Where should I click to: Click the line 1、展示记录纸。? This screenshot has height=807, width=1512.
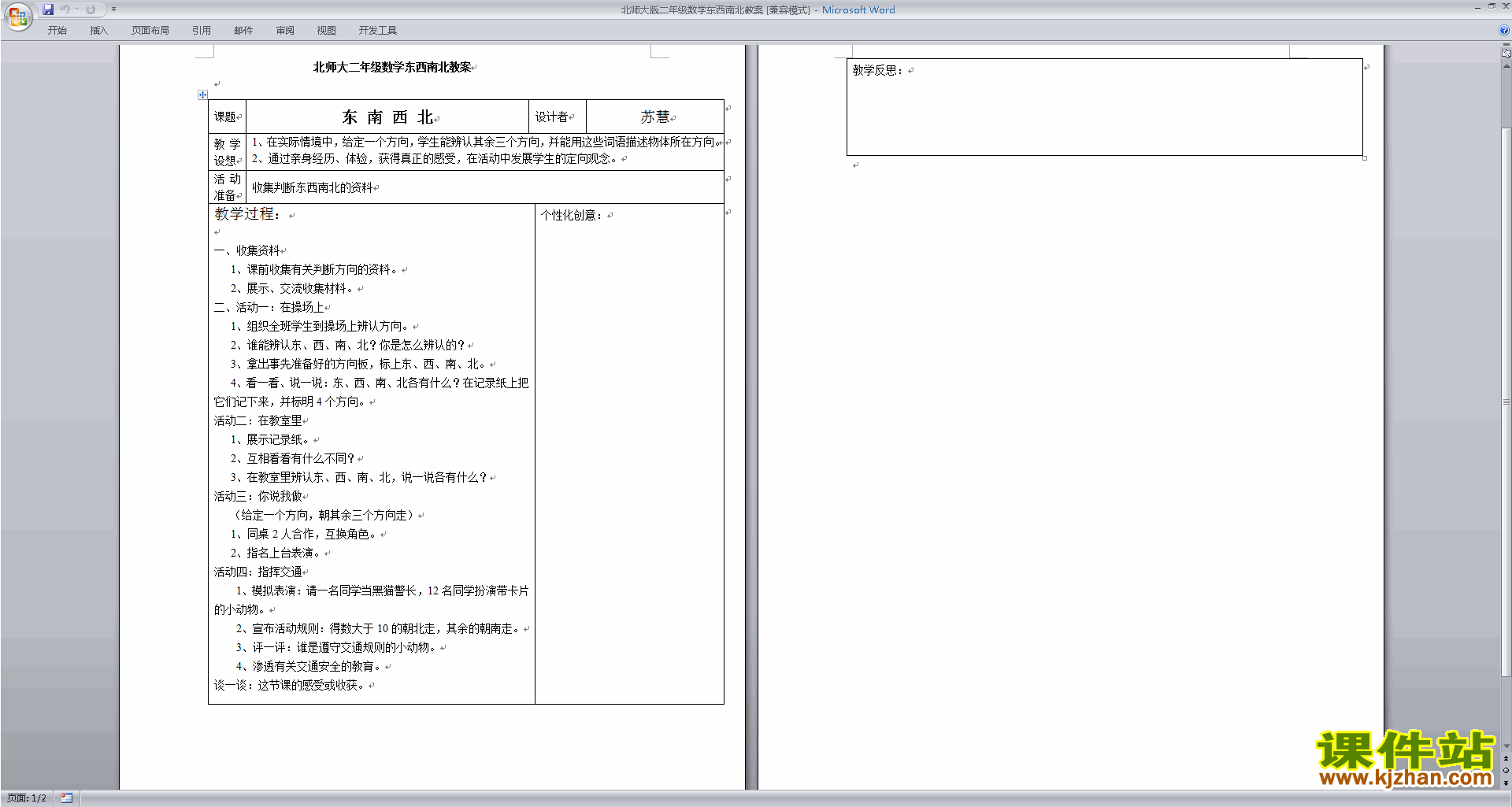pos(272,439)
